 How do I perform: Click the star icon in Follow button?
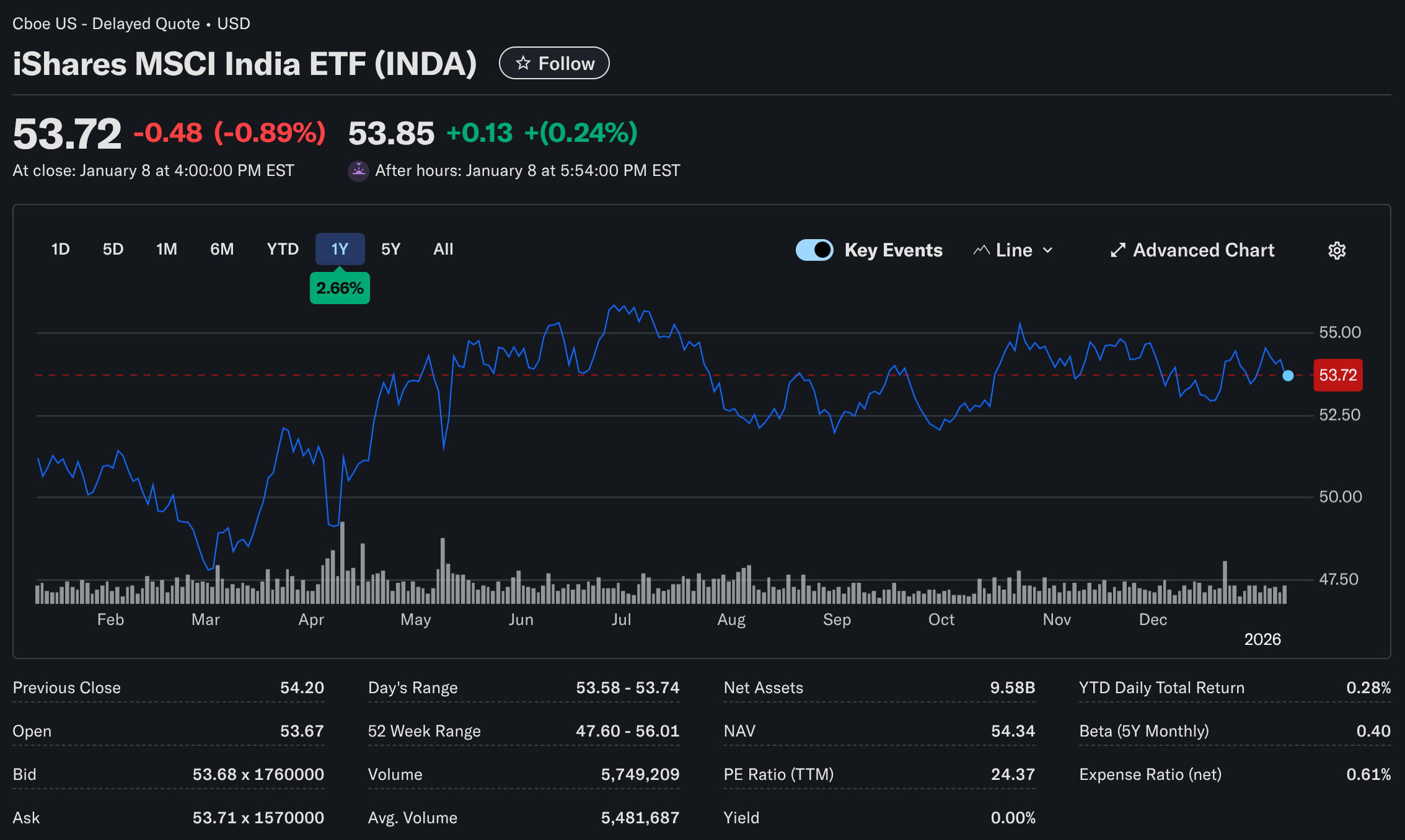(x=523, y=63)
